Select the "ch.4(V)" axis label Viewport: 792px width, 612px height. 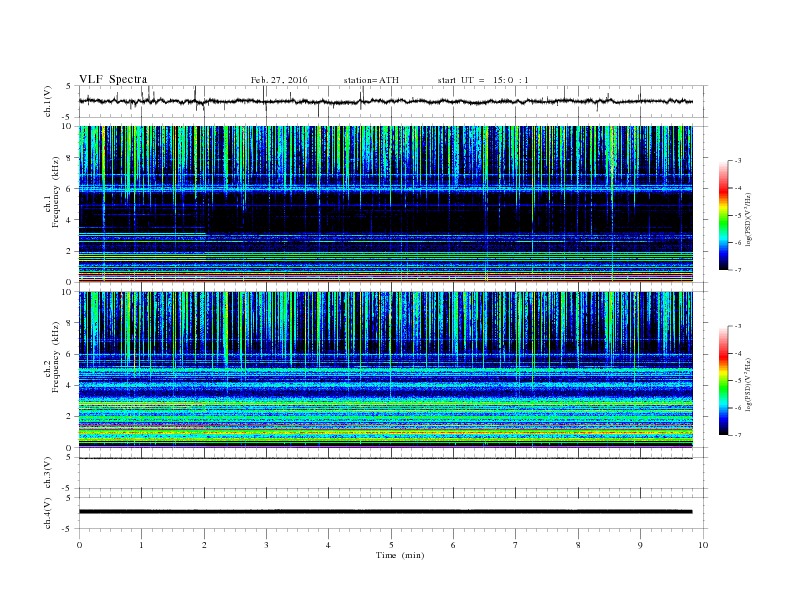[x=48, y=513]
